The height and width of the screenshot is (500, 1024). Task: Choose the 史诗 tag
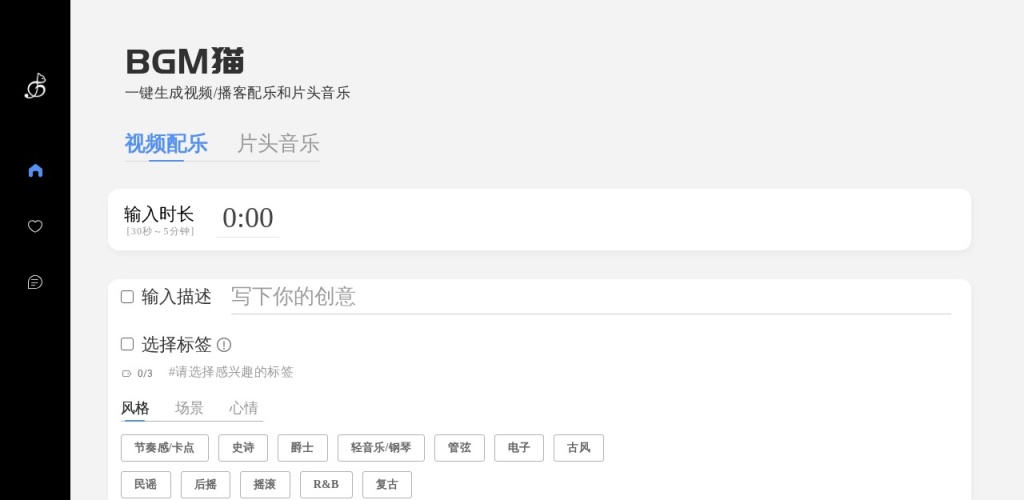[243, 448]
